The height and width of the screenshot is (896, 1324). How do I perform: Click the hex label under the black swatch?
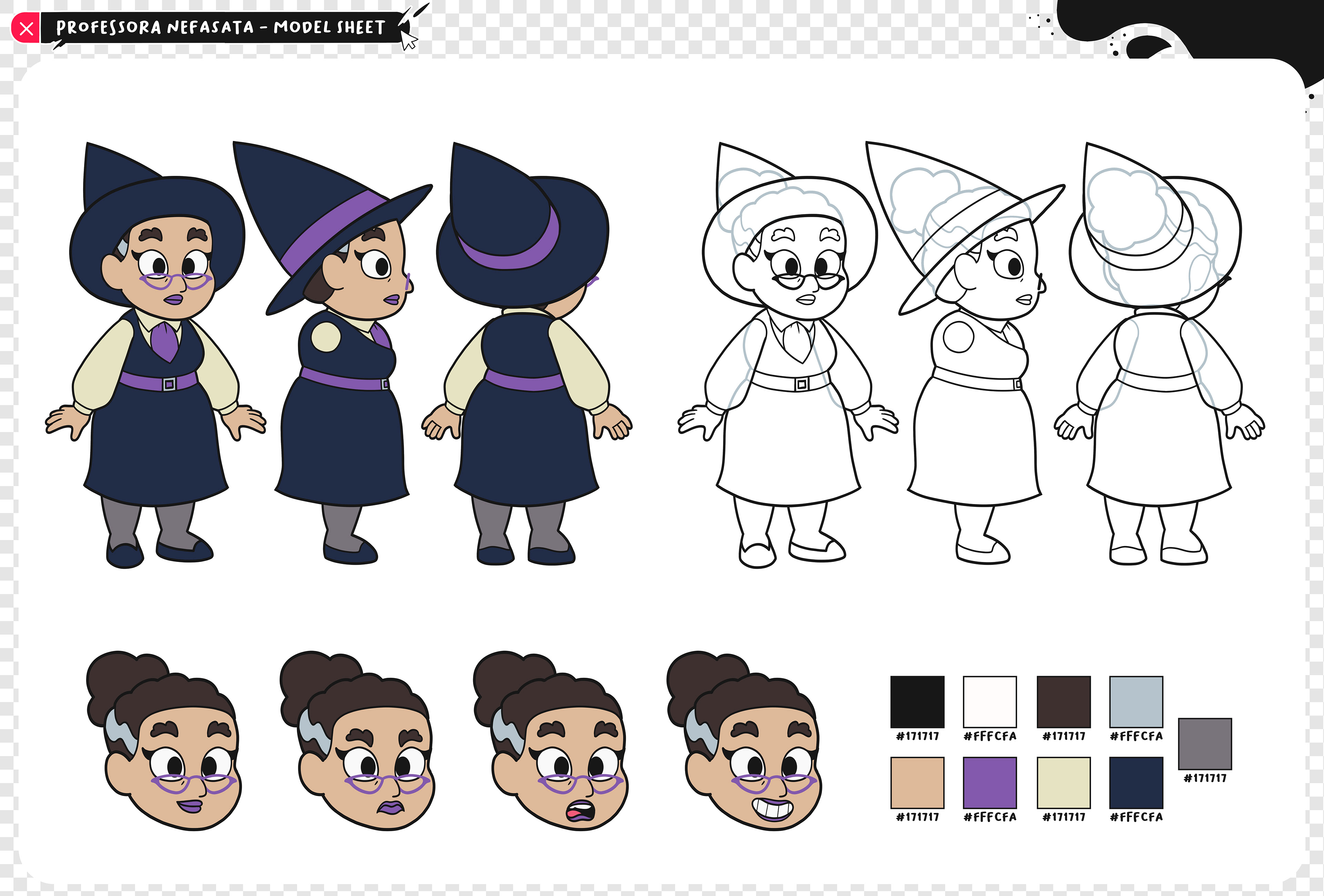pyautogui.click(x=917, y=736)
